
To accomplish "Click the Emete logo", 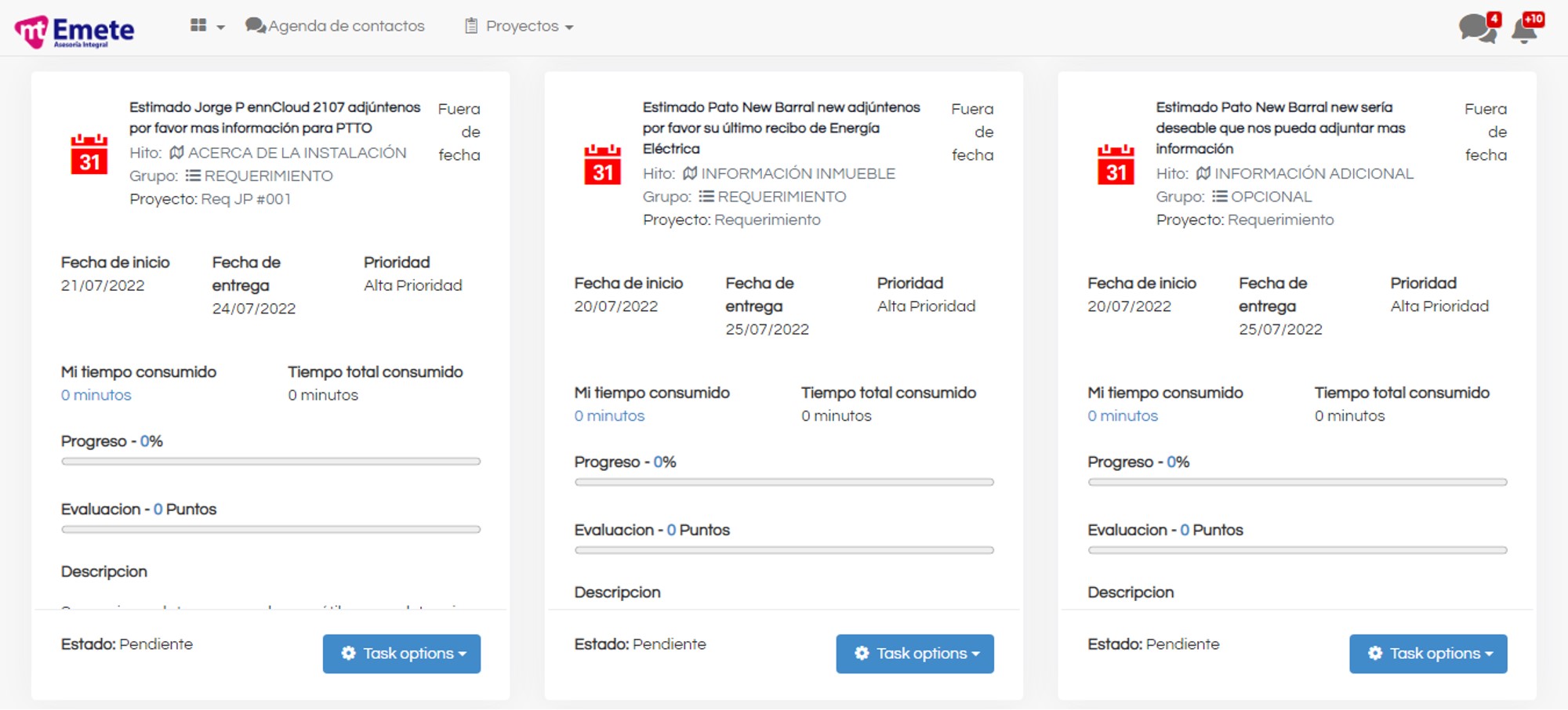I will [74, 31].
